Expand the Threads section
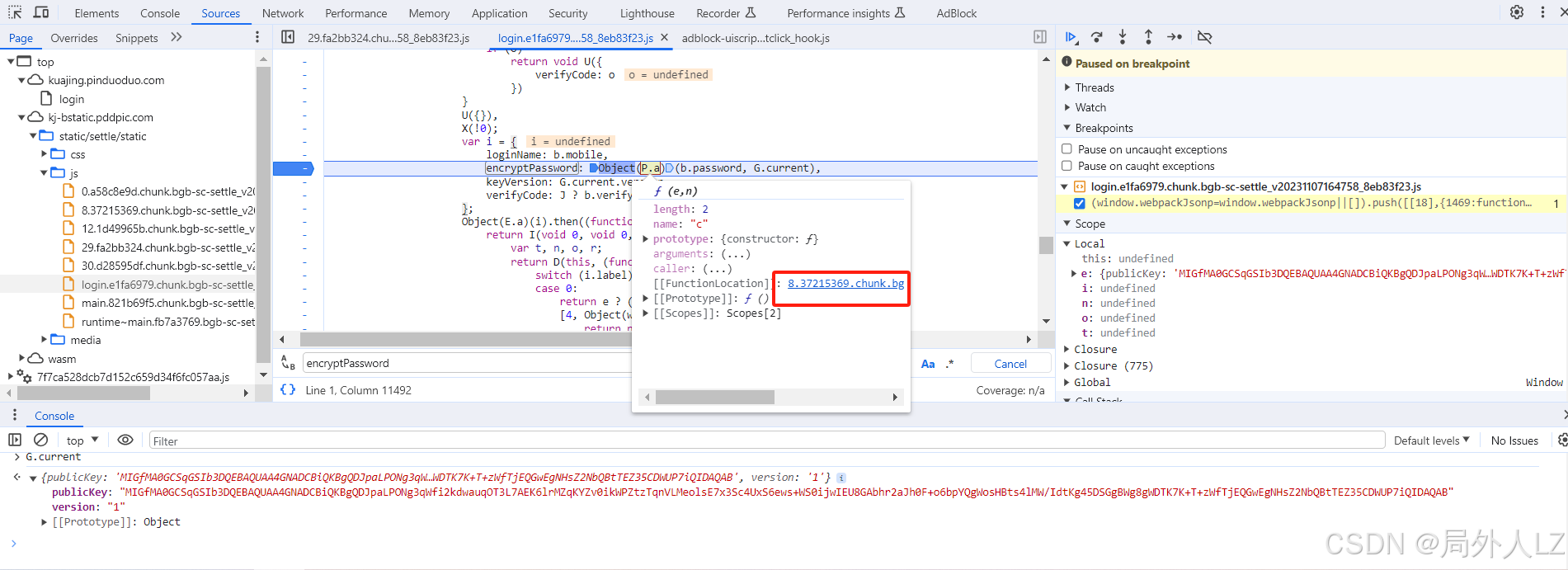 click(x=1067, y=87)
